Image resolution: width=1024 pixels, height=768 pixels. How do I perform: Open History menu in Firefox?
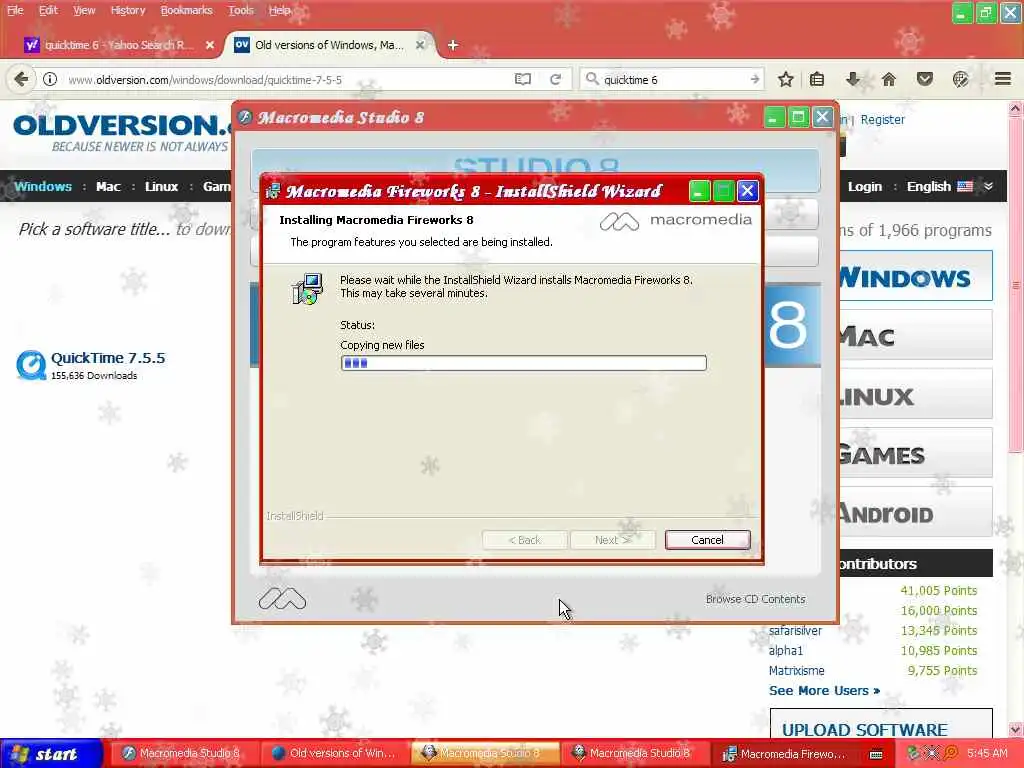[127, 10]
